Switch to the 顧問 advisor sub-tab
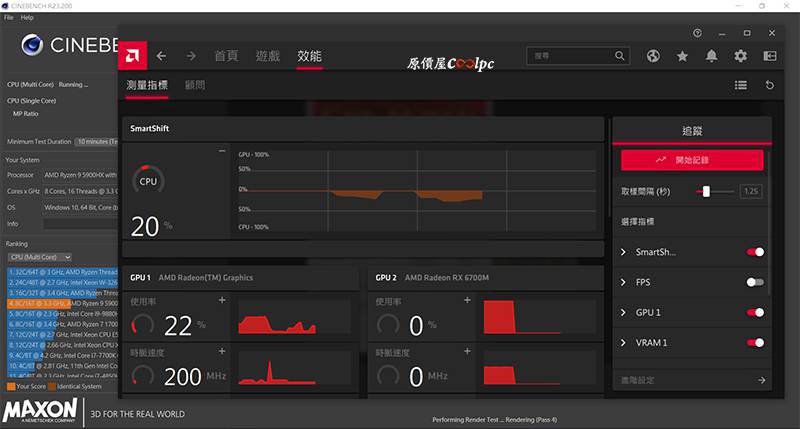800x429 pixels. pyautogui.click(x=195, y=85)
